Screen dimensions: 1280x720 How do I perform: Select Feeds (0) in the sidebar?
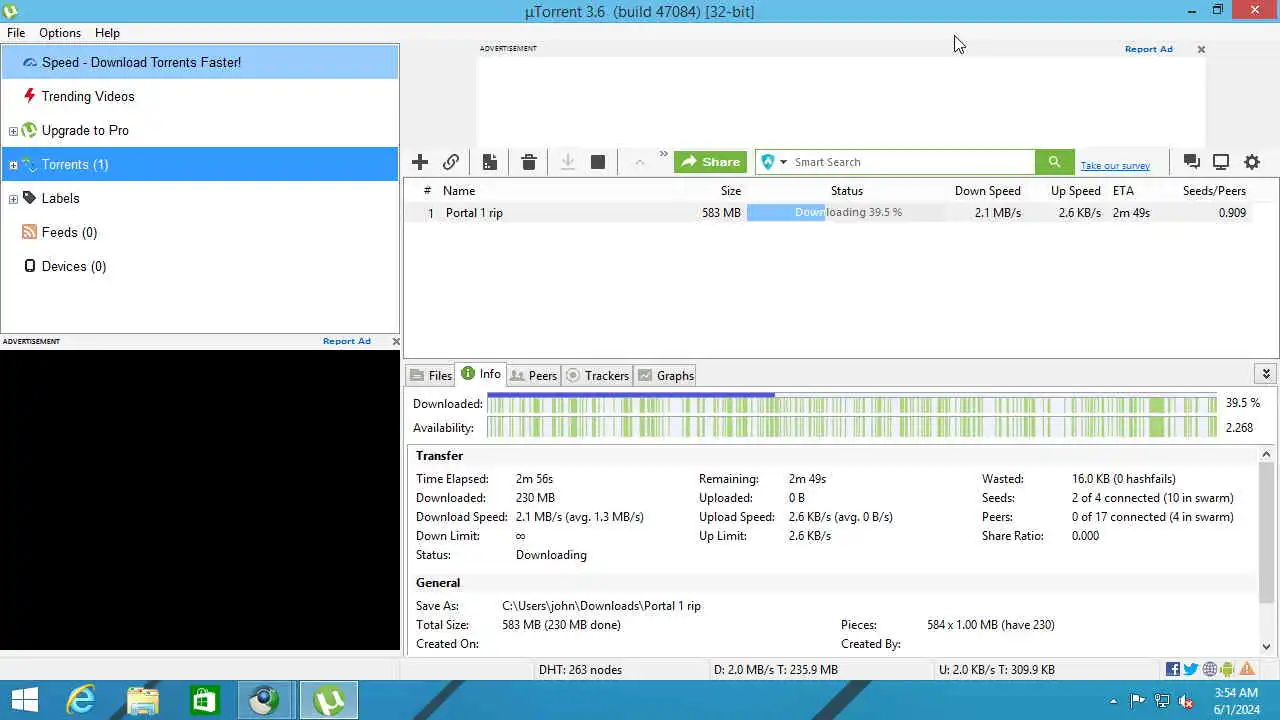(69, 232)
